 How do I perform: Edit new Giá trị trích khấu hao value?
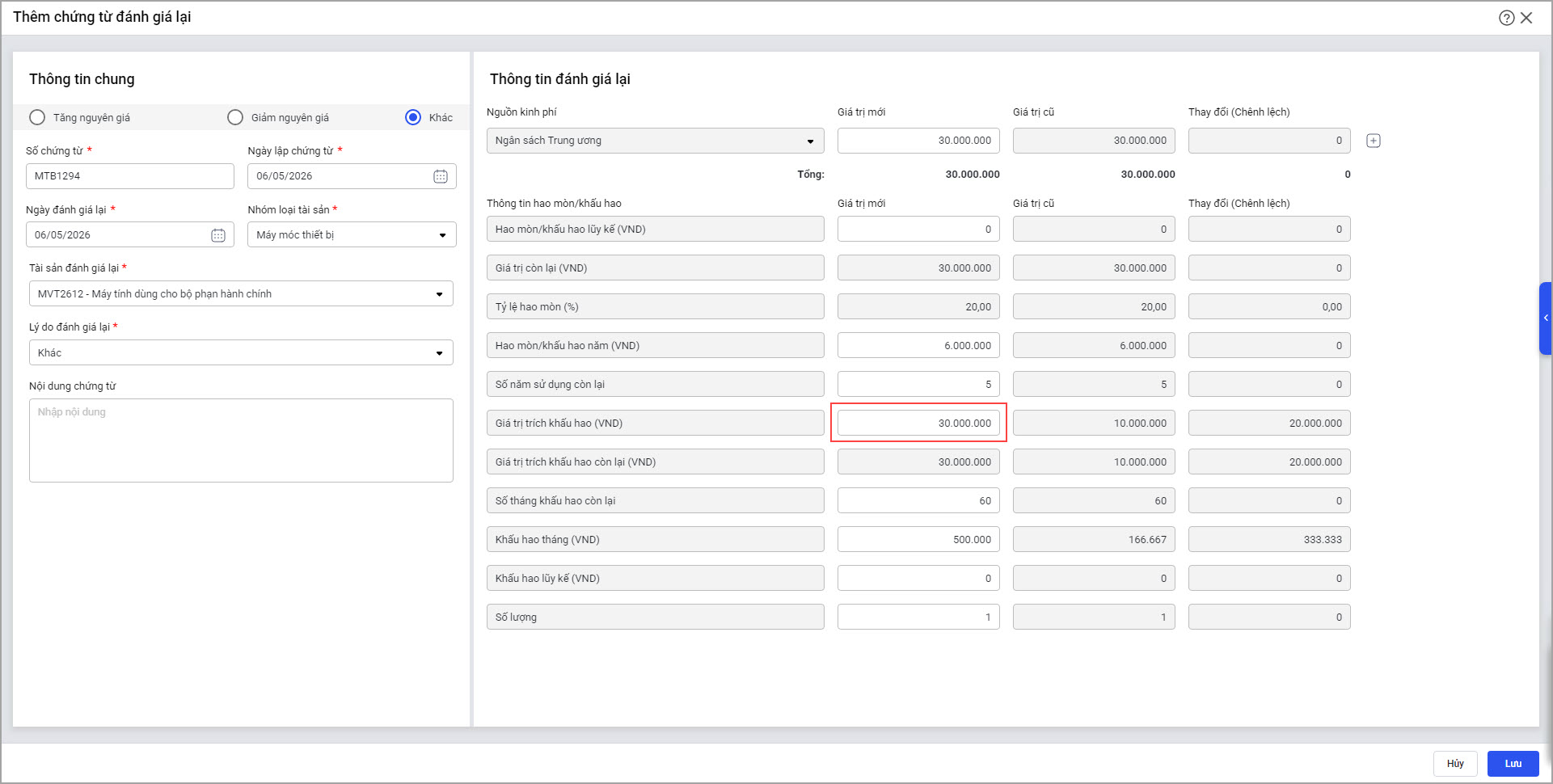point(918,423)
